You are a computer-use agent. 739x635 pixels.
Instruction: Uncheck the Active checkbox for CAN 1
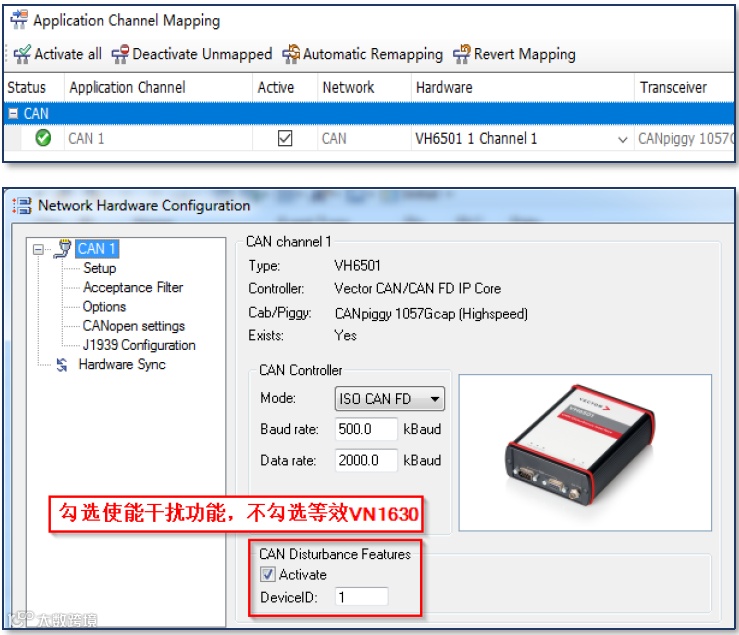coord(285,139)
